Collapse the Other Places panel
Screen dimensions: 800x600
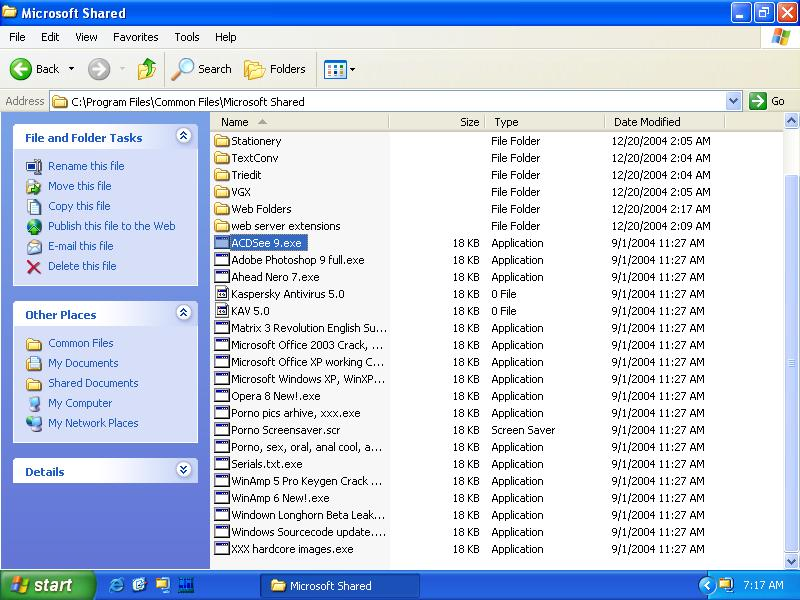point(184,313)
